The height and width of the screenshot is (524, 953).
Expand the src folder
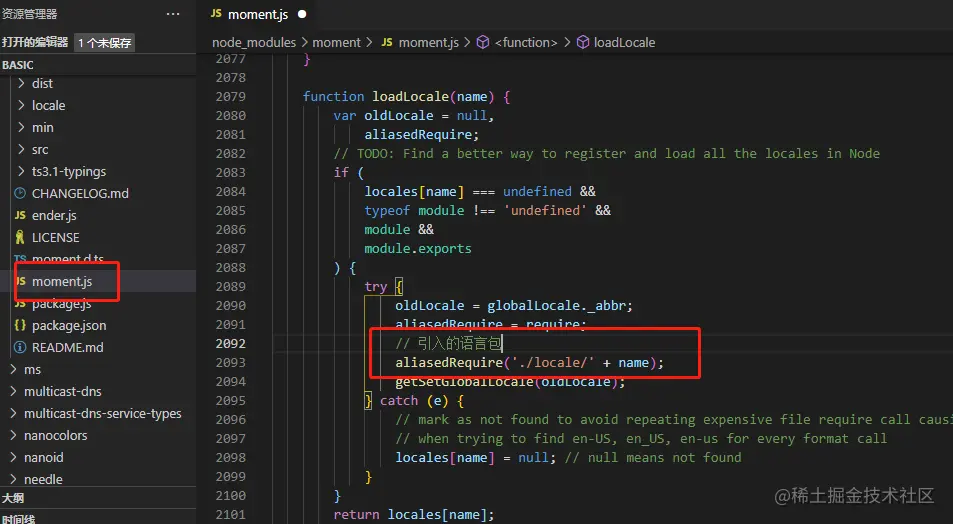coord(21,149)
